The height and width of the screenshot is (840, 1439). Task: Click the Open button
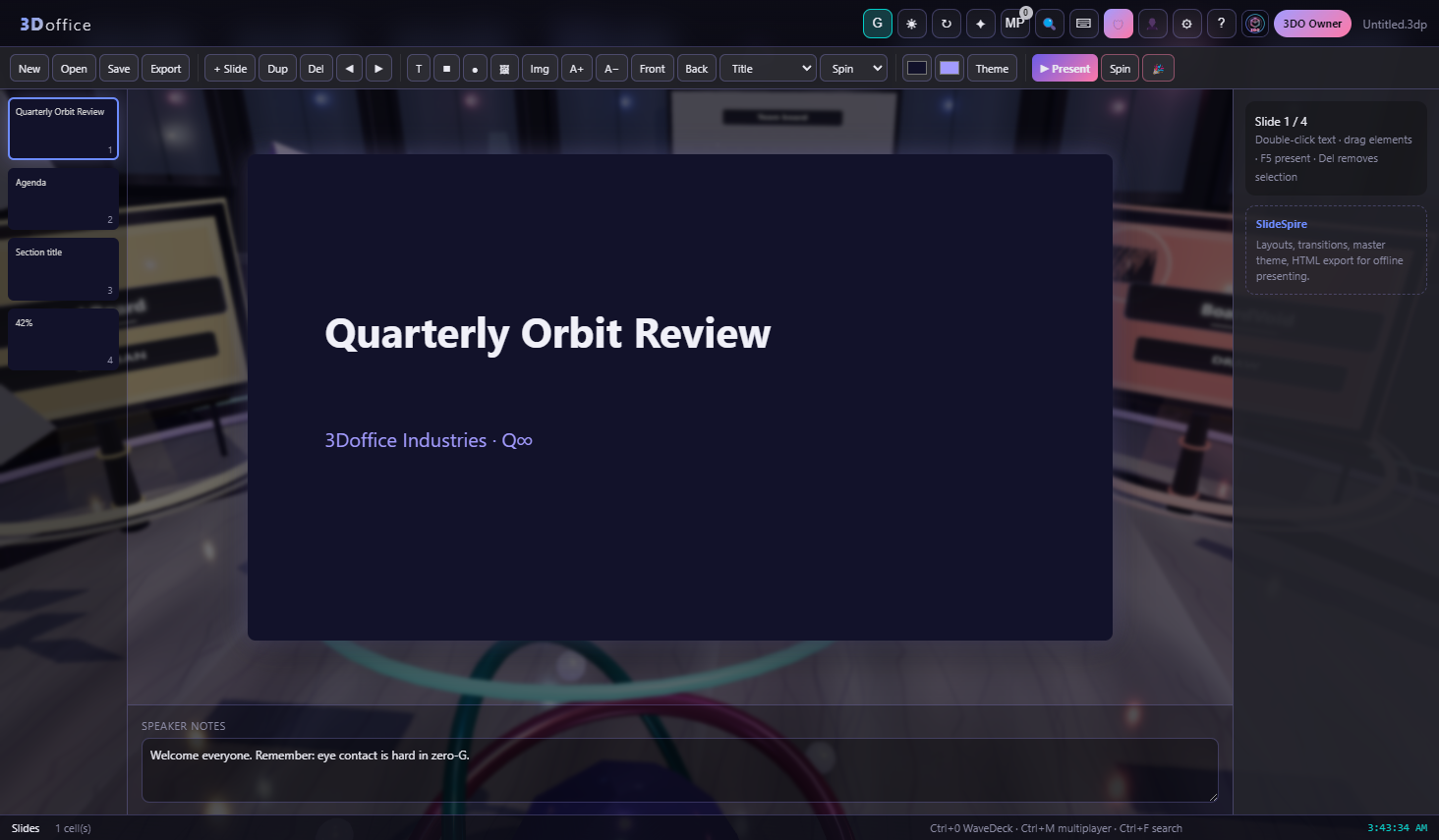click(74, 69)
